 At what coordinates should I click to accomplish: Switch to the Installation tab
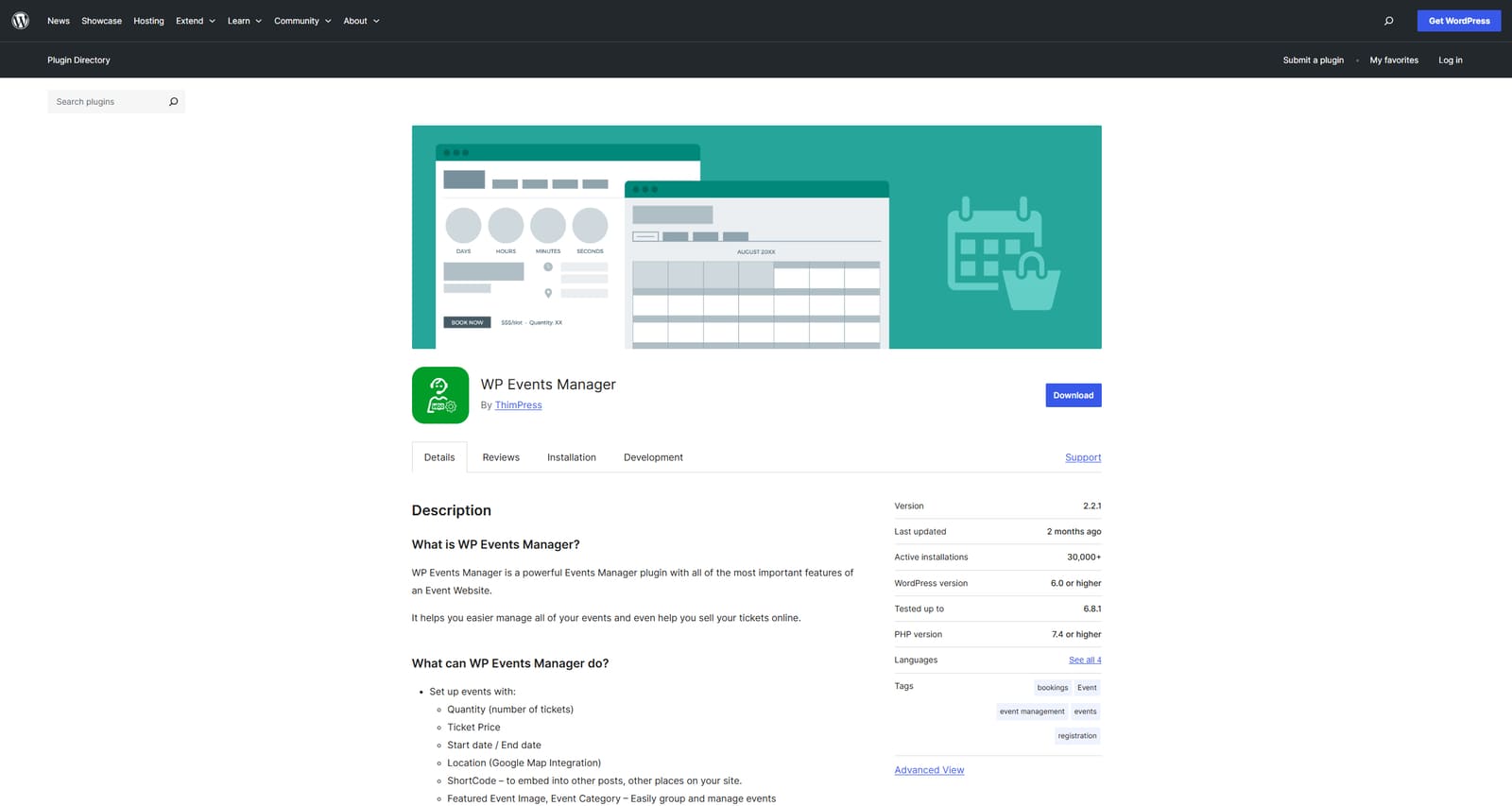[572, 457]
